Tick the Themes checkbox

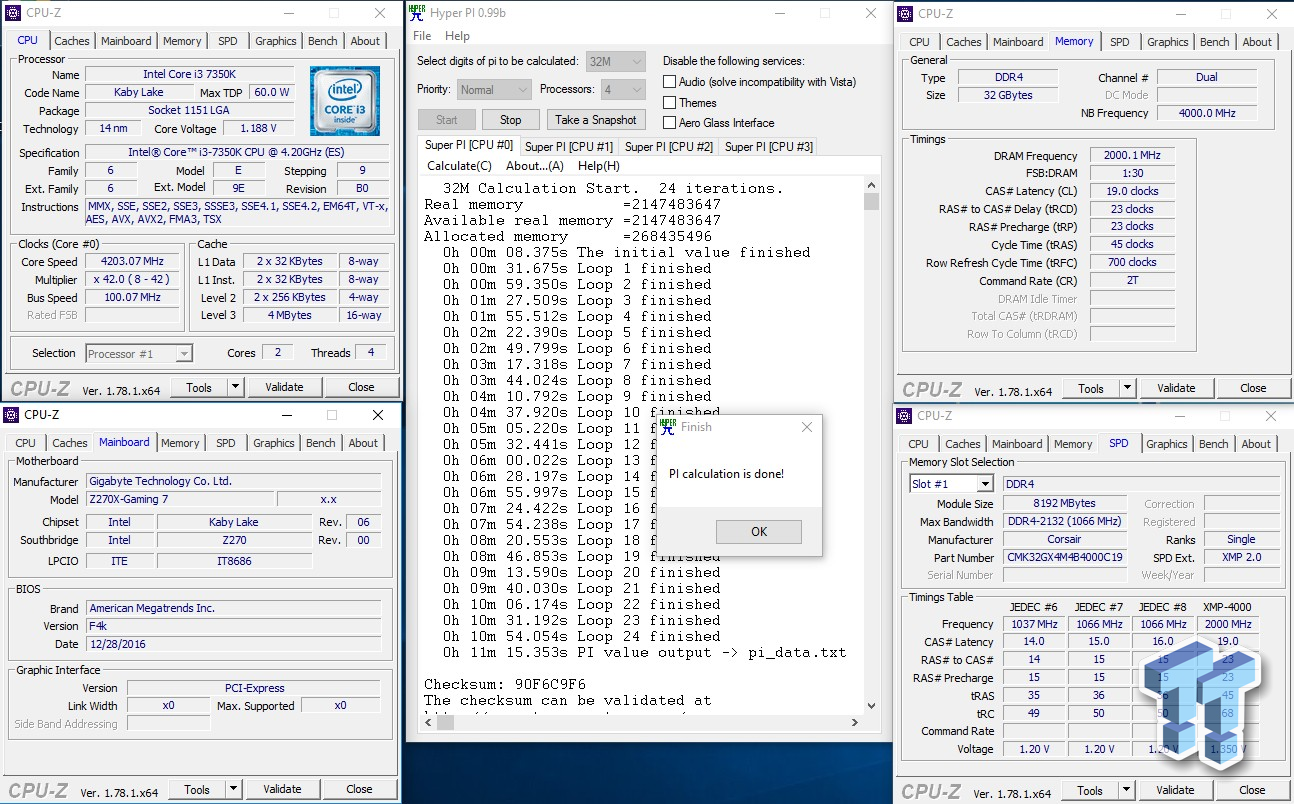tap(670, 103)
